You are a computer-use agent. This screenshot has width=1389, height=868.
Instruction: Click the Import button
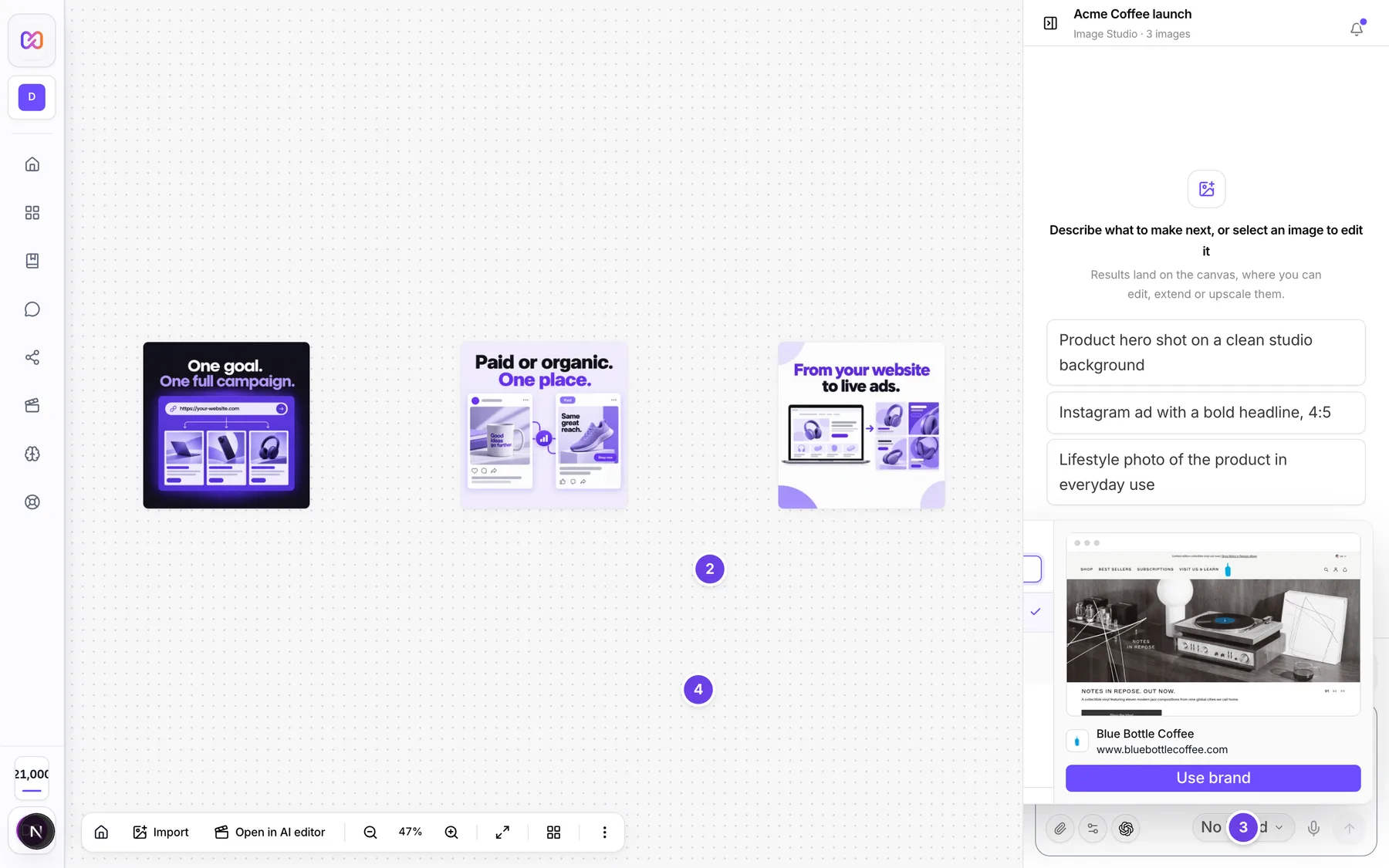(161, 832)
